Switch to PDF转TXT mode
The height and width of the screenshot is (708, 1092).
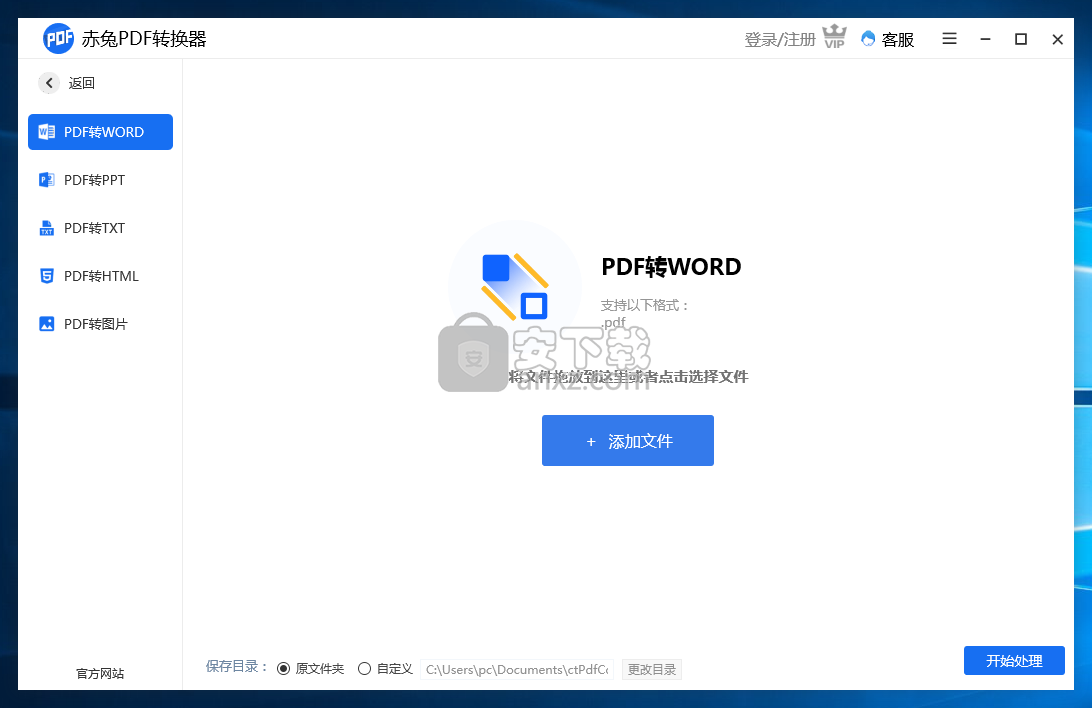click(100, 228)
